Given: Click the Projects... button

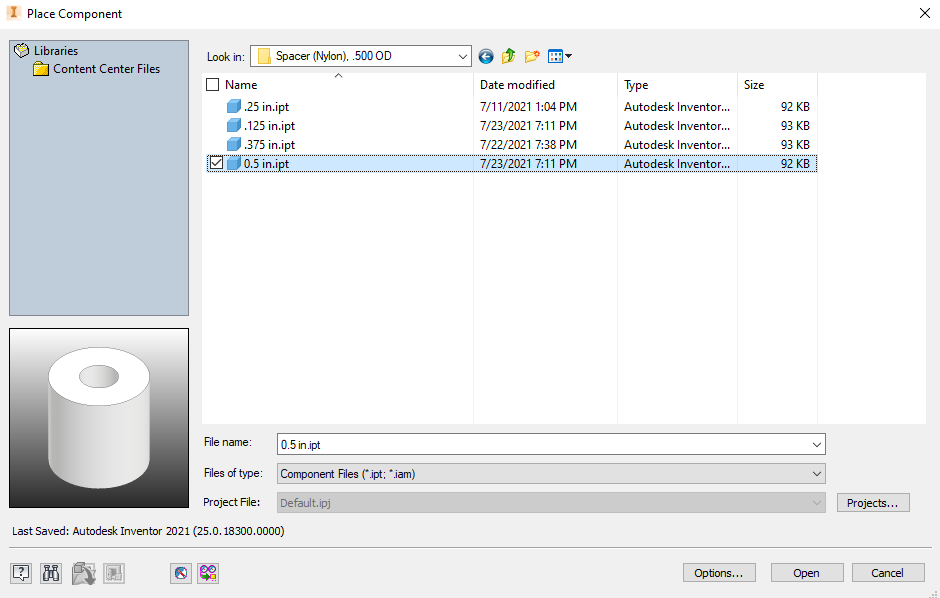Looking at the screenshot, I should [x=873, y=503].
